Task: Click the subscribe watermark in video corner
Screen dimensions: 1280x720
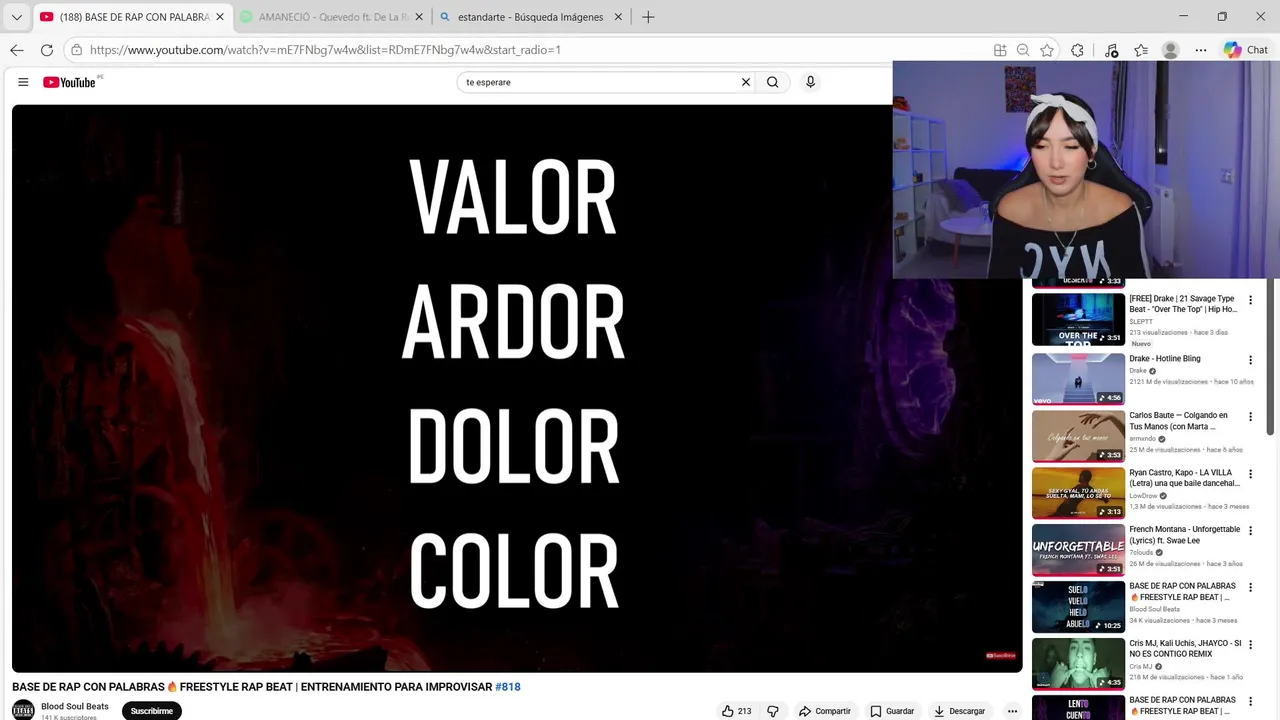Action: [1001, 656]
